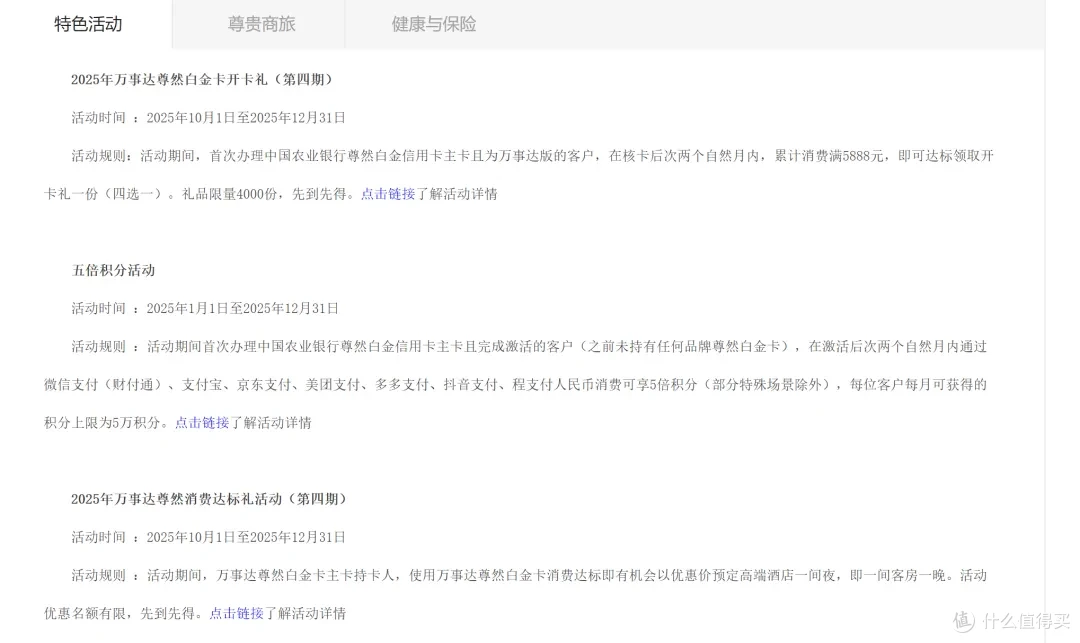Open 点击链接 under 消费达标礼活动

click(x=236, y=613)
